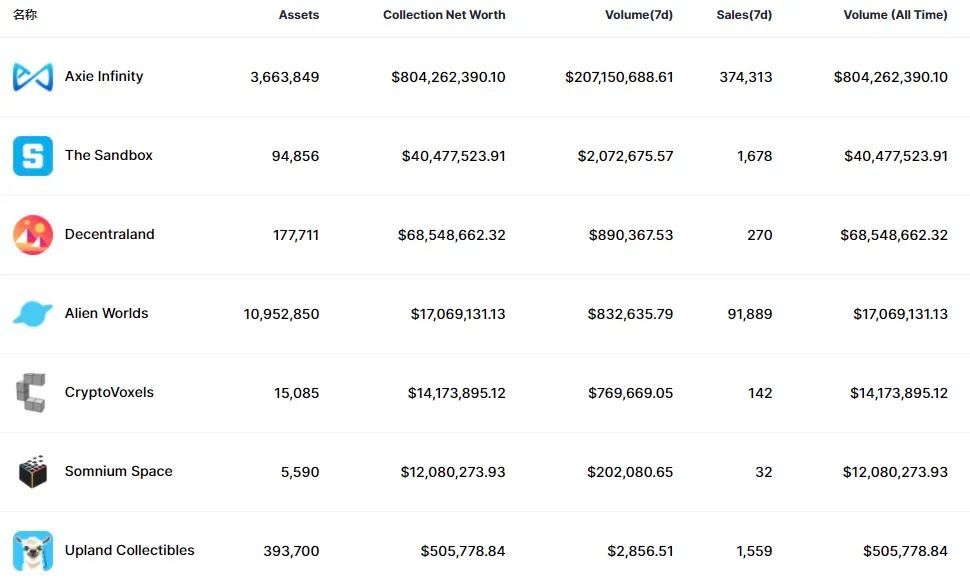Click The Sandbox blue S icon
This screenshot has width=970, height=586.
(33, 156)
